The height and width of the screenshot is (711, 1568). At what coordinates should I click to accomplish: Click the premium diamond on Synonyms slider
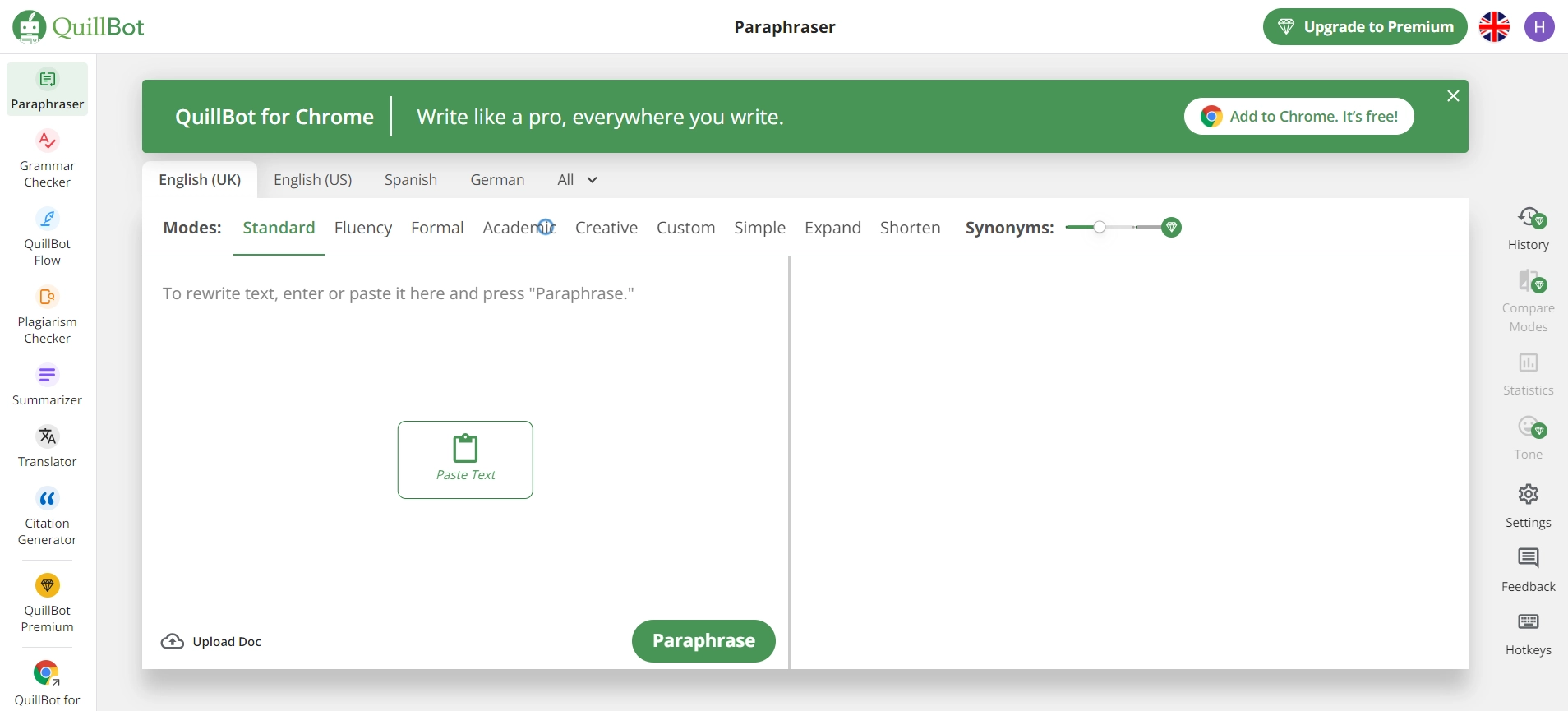pyautogui.click(x=1172, y=228)
